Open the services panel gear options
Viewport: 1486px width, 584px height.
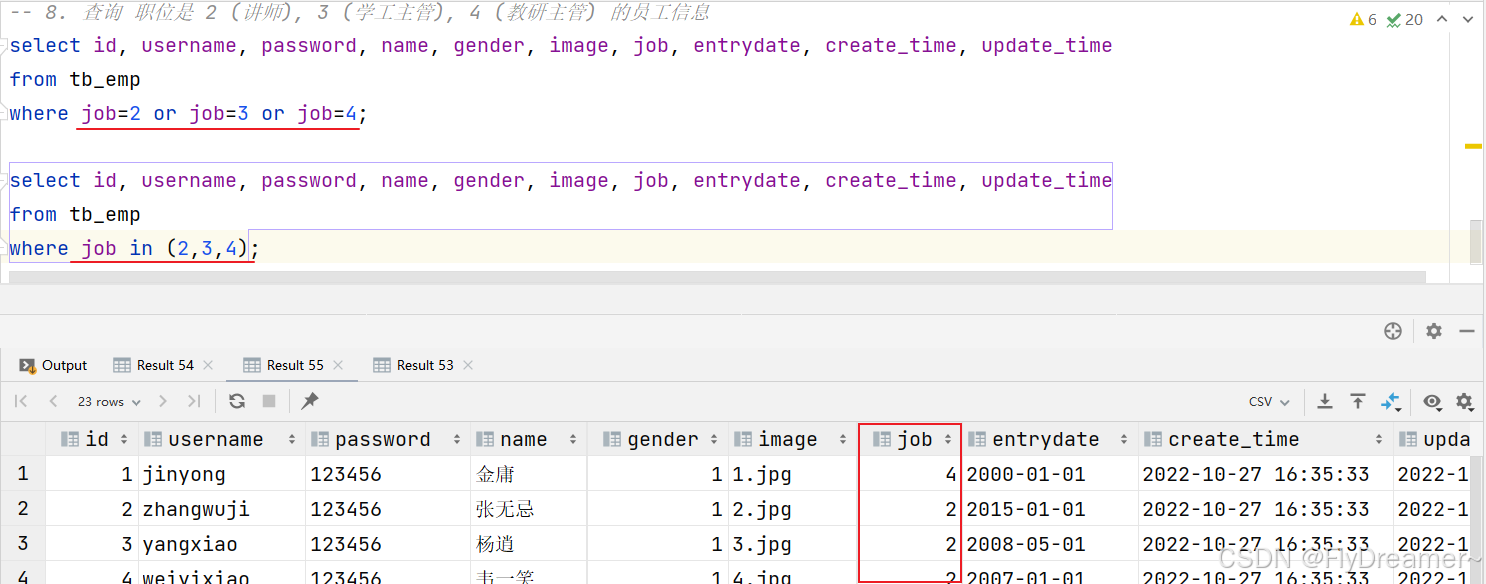click(1434, 331)
